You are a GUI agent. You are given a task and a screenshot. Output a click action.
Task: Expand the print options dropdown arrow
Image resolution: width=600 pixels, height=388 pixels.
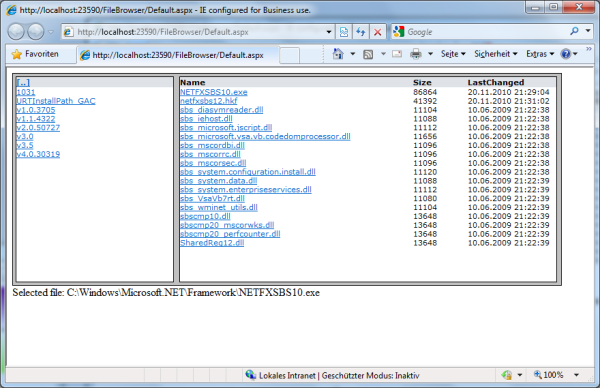tap(430, 54)
